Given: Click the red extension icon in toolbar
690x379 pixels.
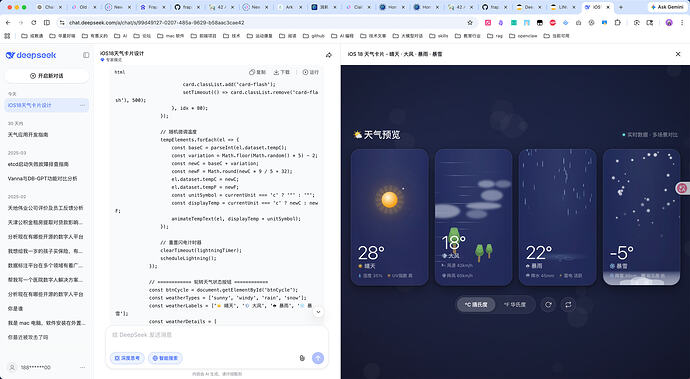Looking at the screenshot, I should click(553, 22).
